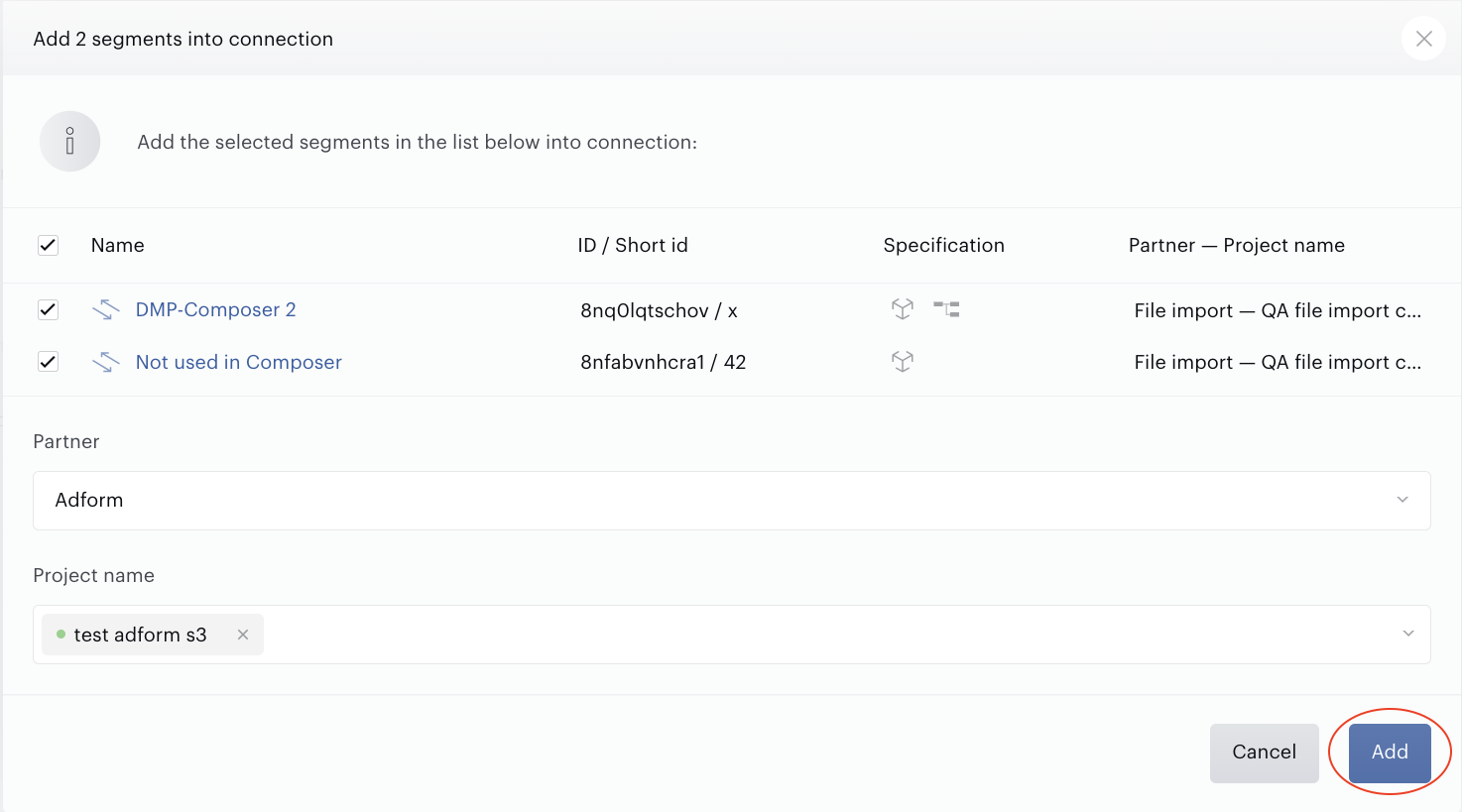The image size is (1462, 812).
Task: Expand the Project name dropdown
Action: (x=1407, y=634)
